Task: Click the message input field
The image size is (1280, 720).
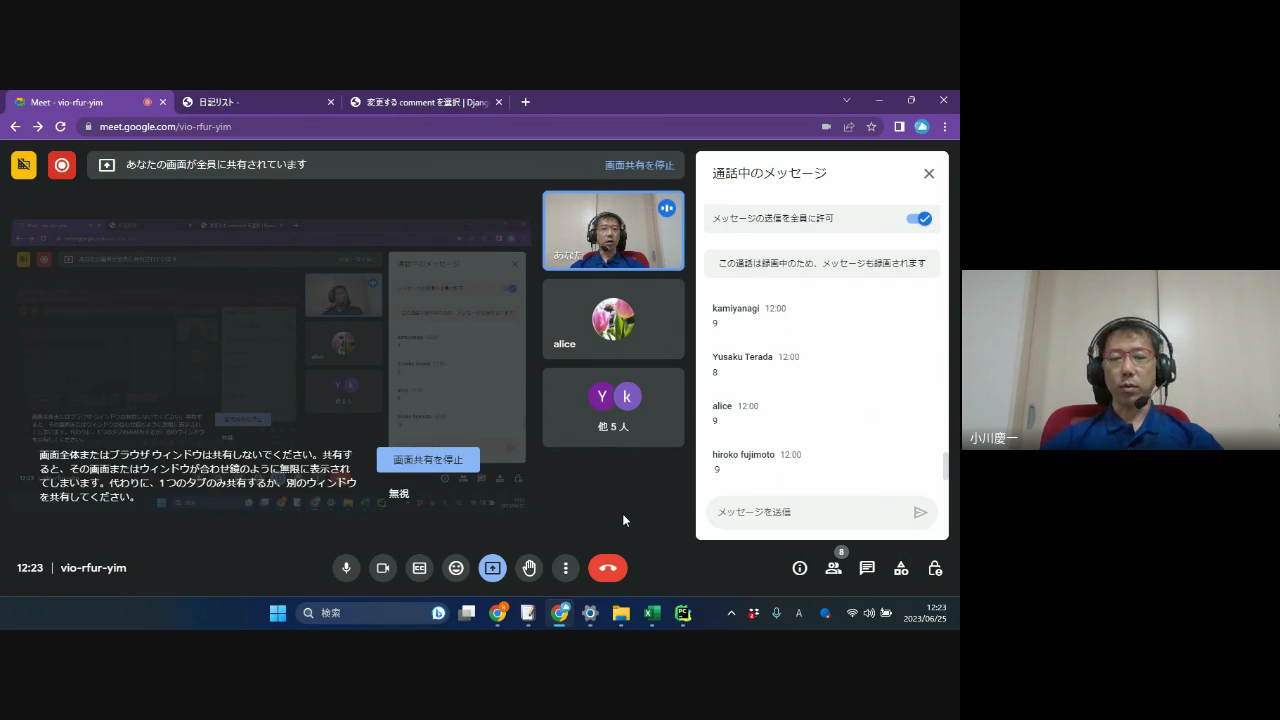Action: (x=808, y=512)
